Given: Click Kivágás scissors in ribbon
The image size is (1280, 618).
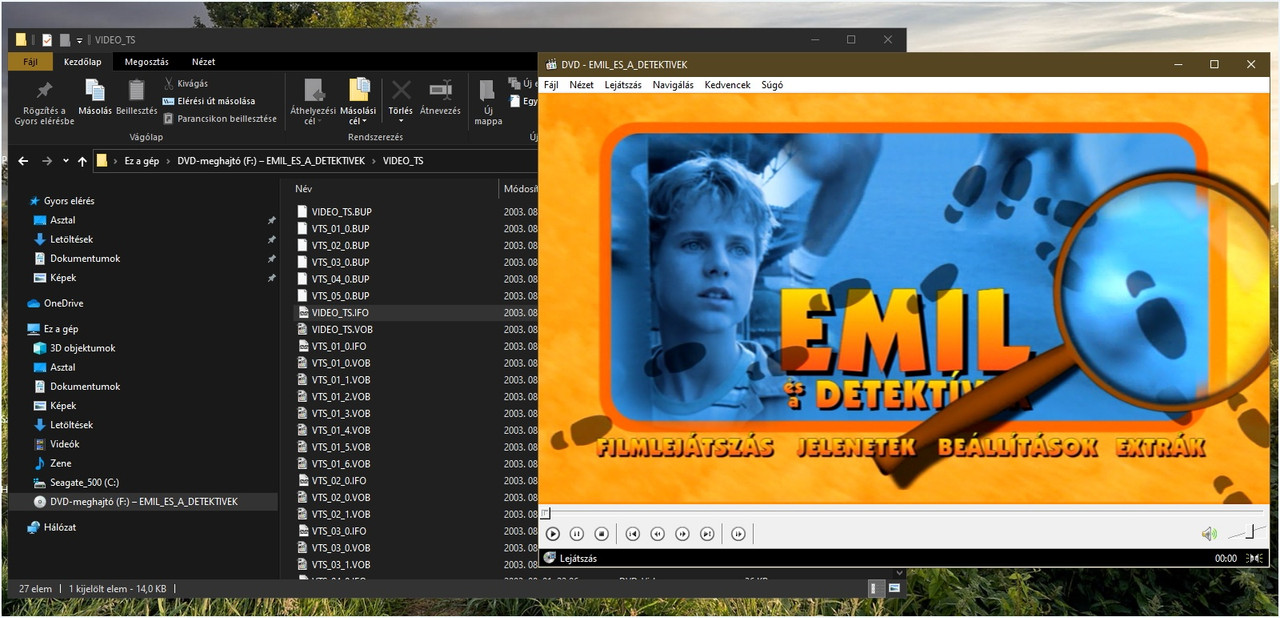Looking at the screenshot, I should tap(185, 84).
